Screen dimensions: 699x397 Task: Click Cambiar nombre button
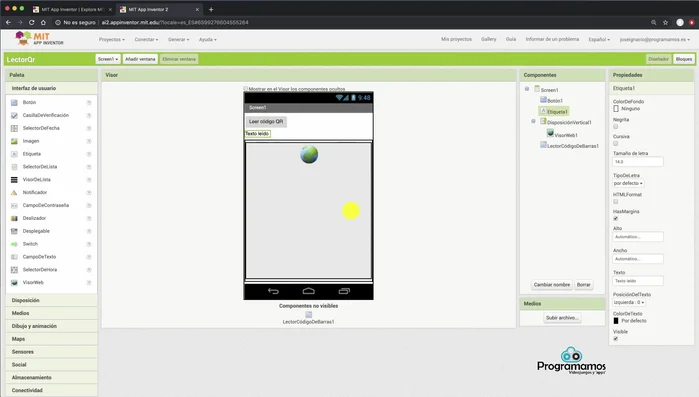pos(551,284)
